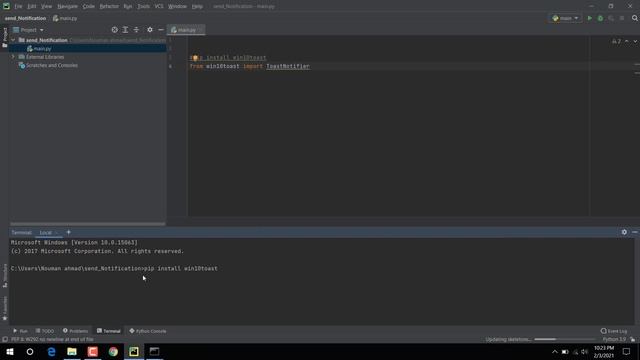Open Cortana search circle on taskbar
Screen dimensions: 640x360
[30, 351]
